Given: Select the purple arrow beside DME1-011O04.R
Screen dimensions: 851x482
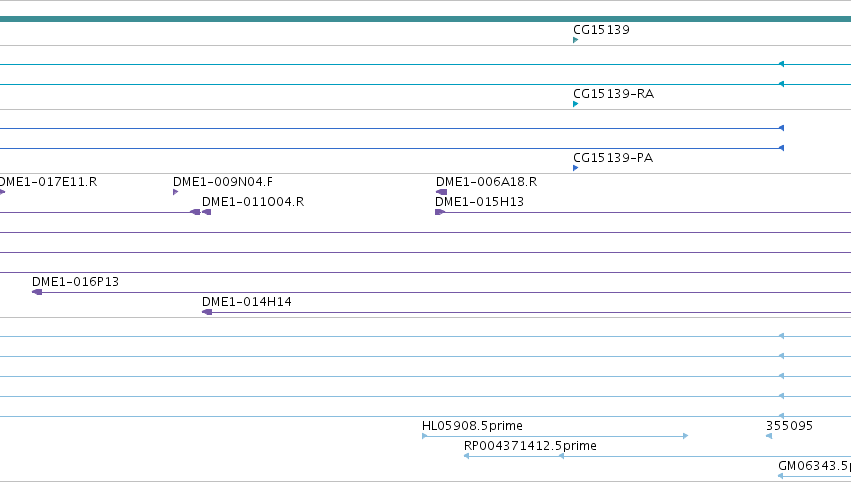Looking at the screenshot, I should click(x=206, y=212).
